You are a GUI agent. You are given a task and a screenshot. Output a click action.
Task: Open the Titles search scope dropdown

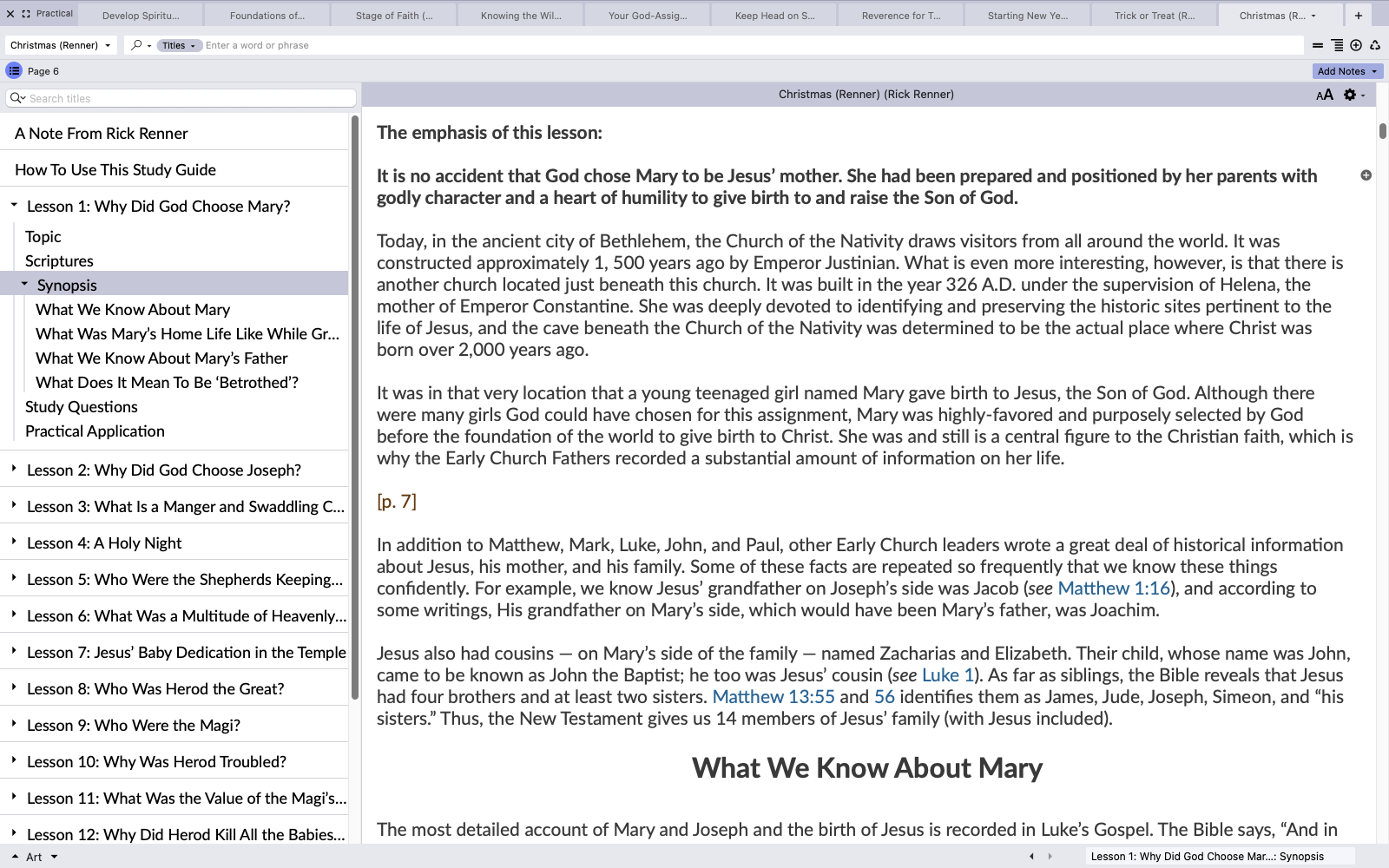[179, 45]
